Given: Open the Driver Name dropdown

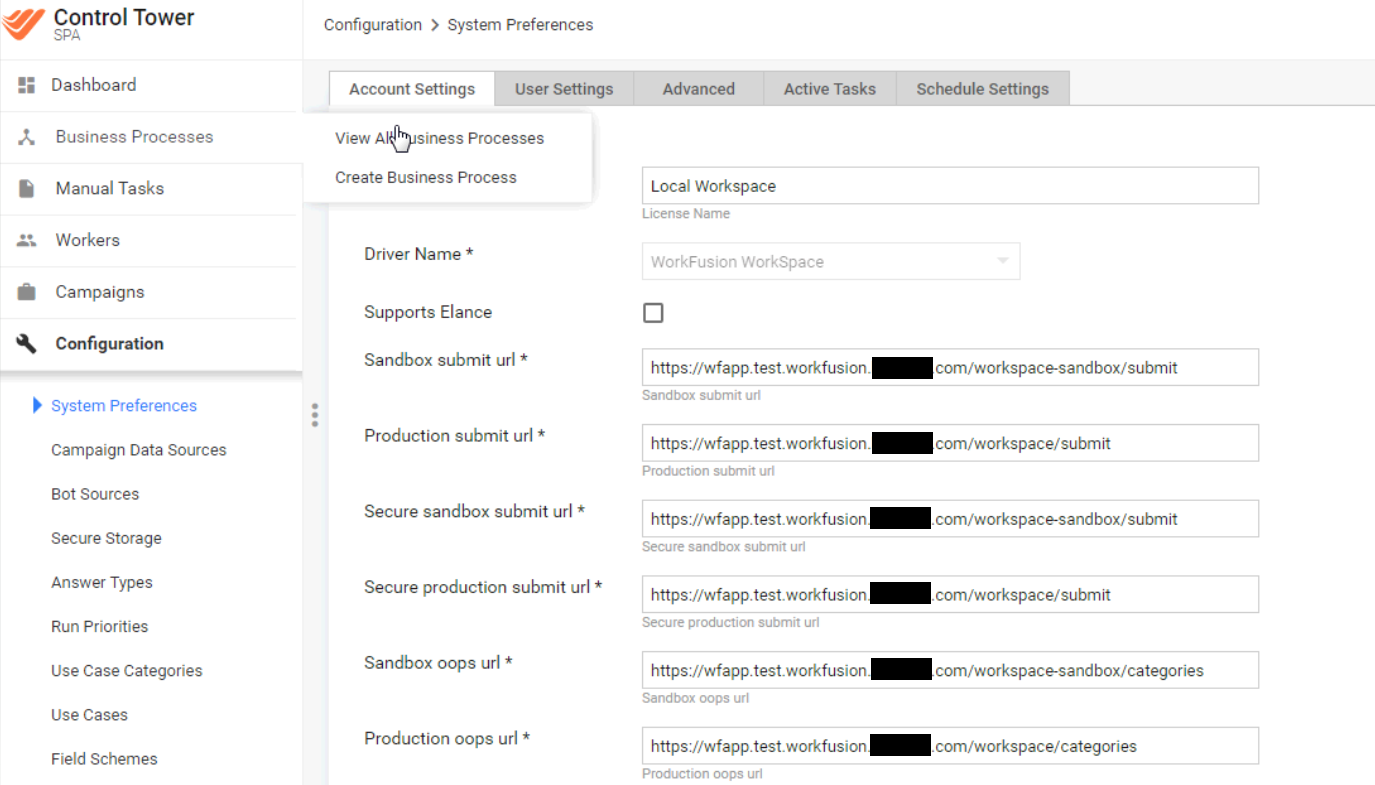Looking at the screenshot, I should pyautogui.click(x=831, y=262).
